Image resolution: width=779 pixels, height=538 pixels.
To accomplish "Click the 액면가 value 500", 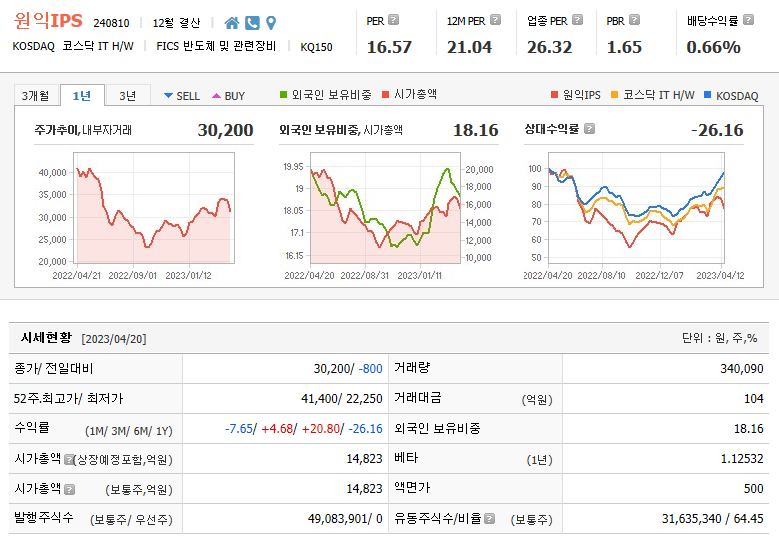I will pos(753,489).
